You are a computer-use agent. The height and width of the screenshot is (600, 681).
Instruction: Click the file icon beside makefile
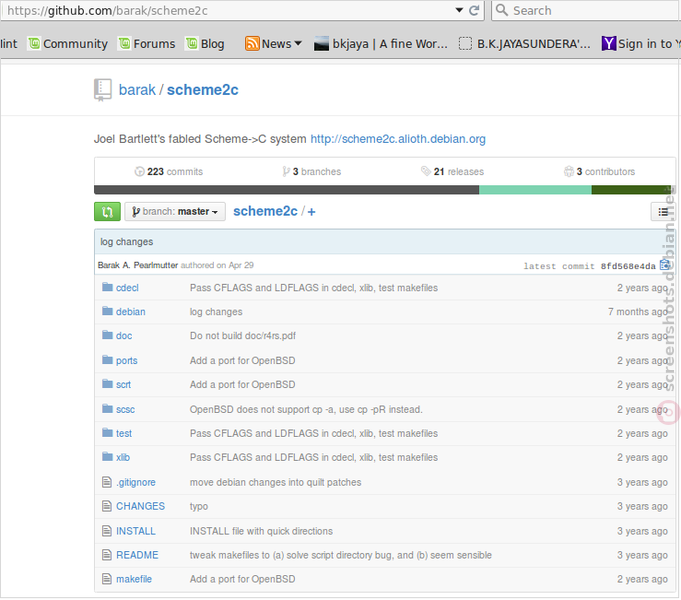(106, 579)
